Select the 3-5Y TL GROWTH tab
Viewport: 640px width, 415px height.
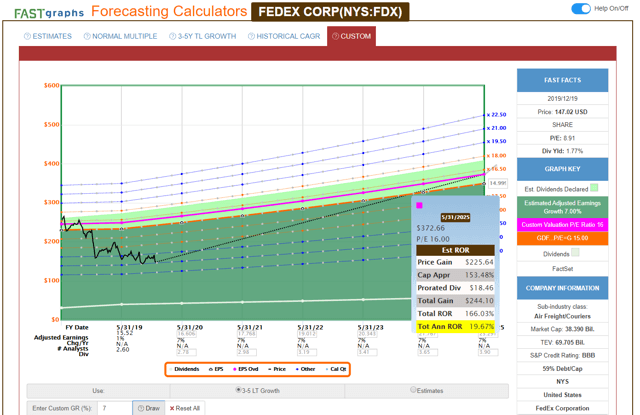pyautogui.click(x=203, y=36)
